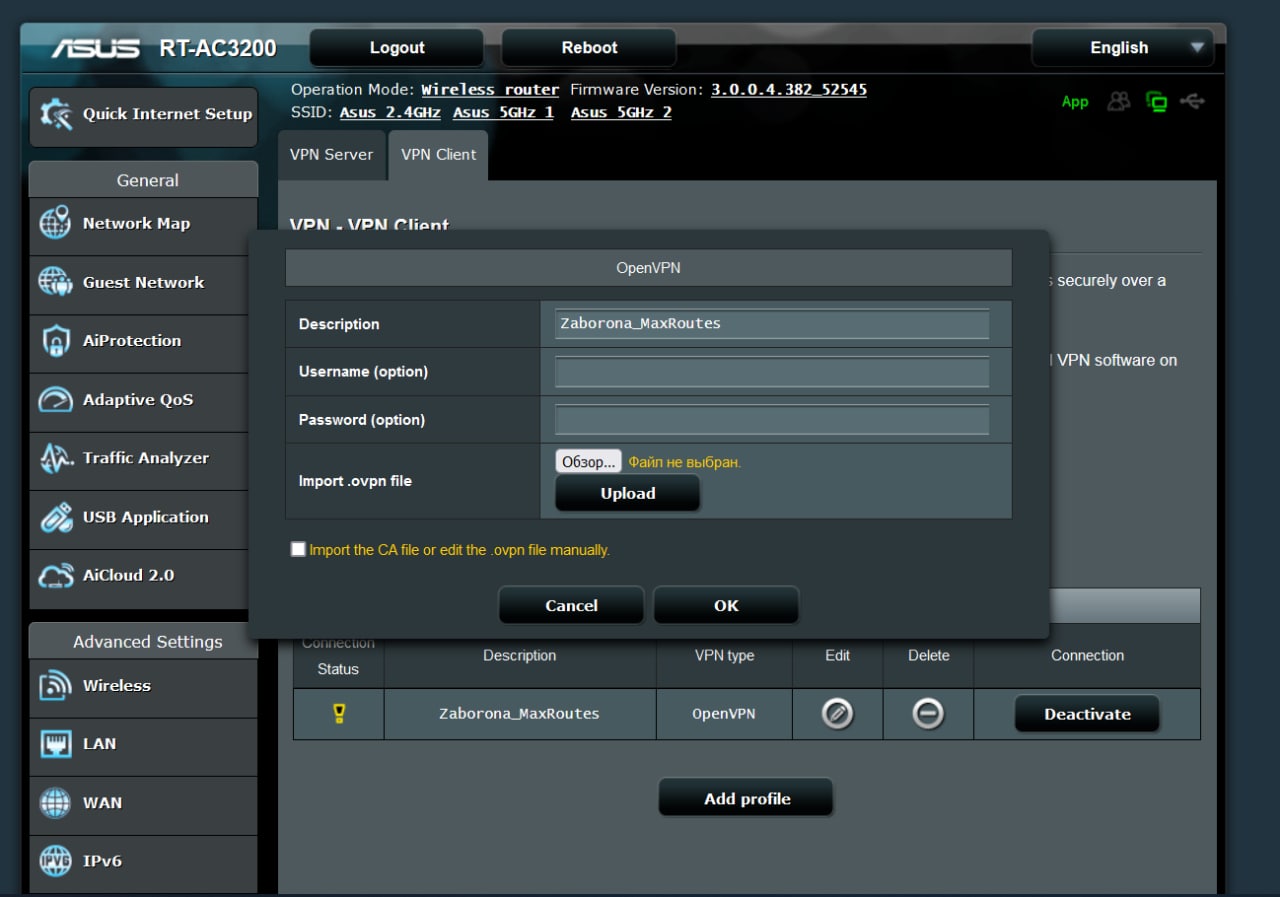Open the USB Application menu entry
This screenshot has height=897, width=1280.
click(143, 517)
